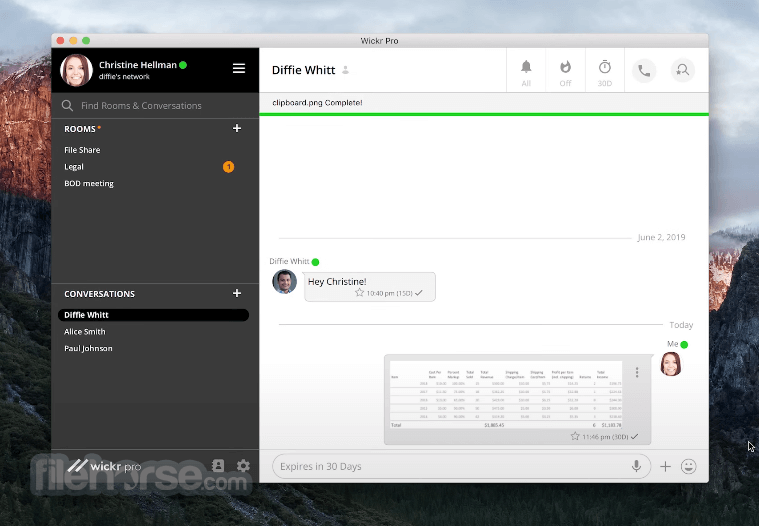Open settings gear in sidebar footer
759x526 pixels.
pyautogui.click(x=243, y=466)
